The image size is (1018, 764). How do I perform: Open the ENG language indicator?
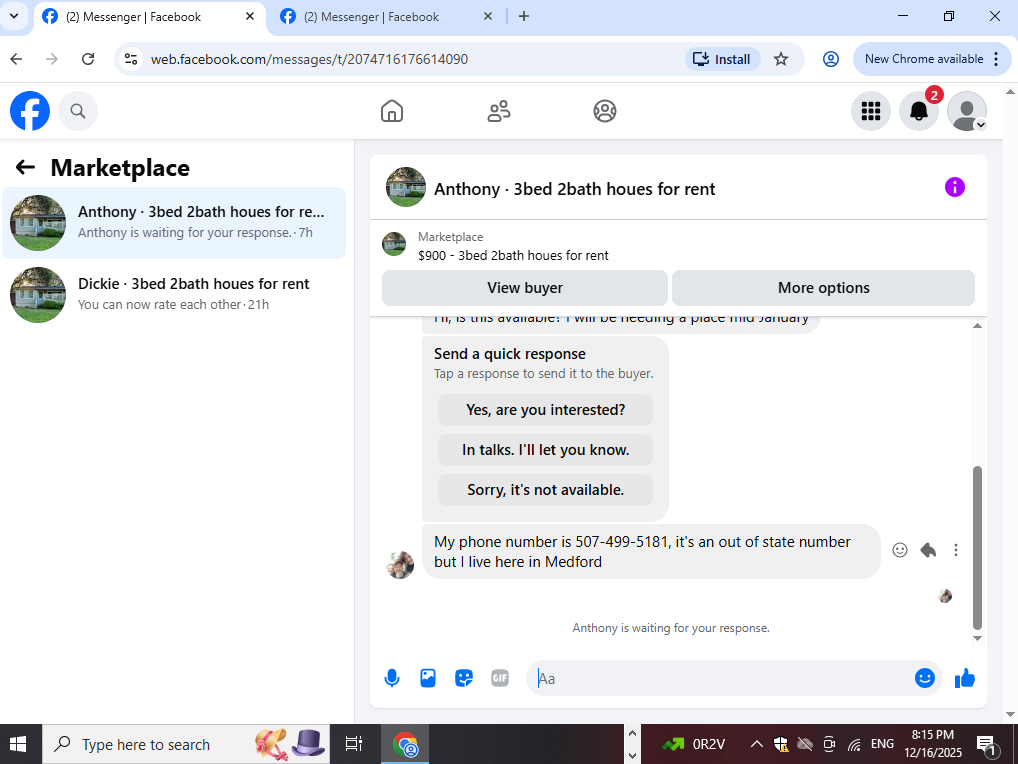[x=882, y=744]
